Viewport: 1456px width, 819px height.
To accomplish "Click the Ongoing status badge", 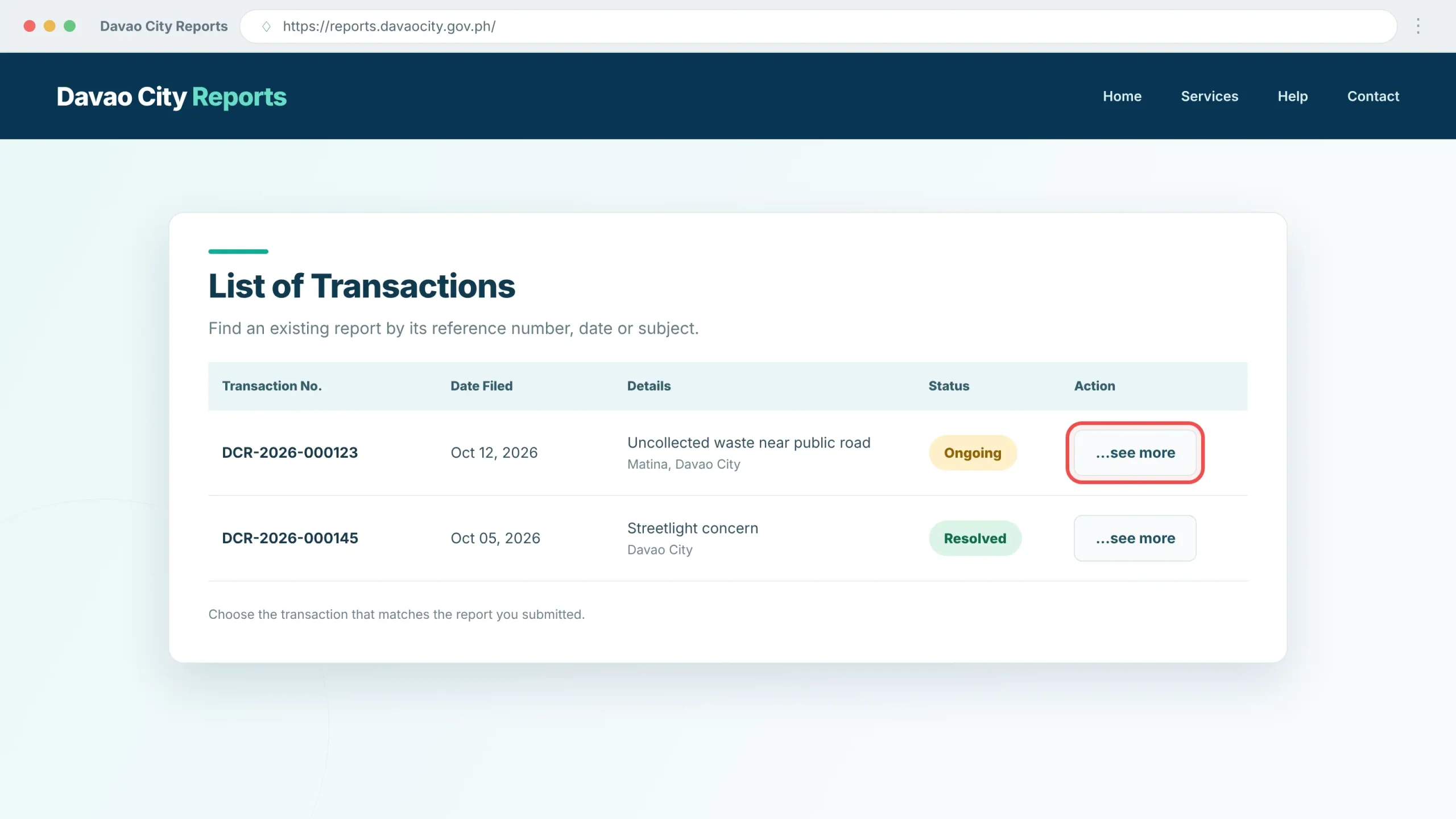I will pos(973,453).
